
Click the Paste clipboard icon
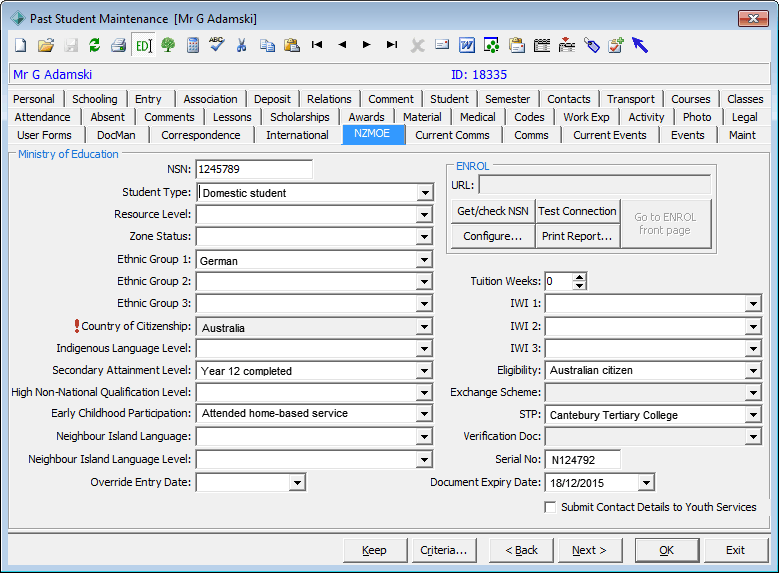[x=292, y=45]
